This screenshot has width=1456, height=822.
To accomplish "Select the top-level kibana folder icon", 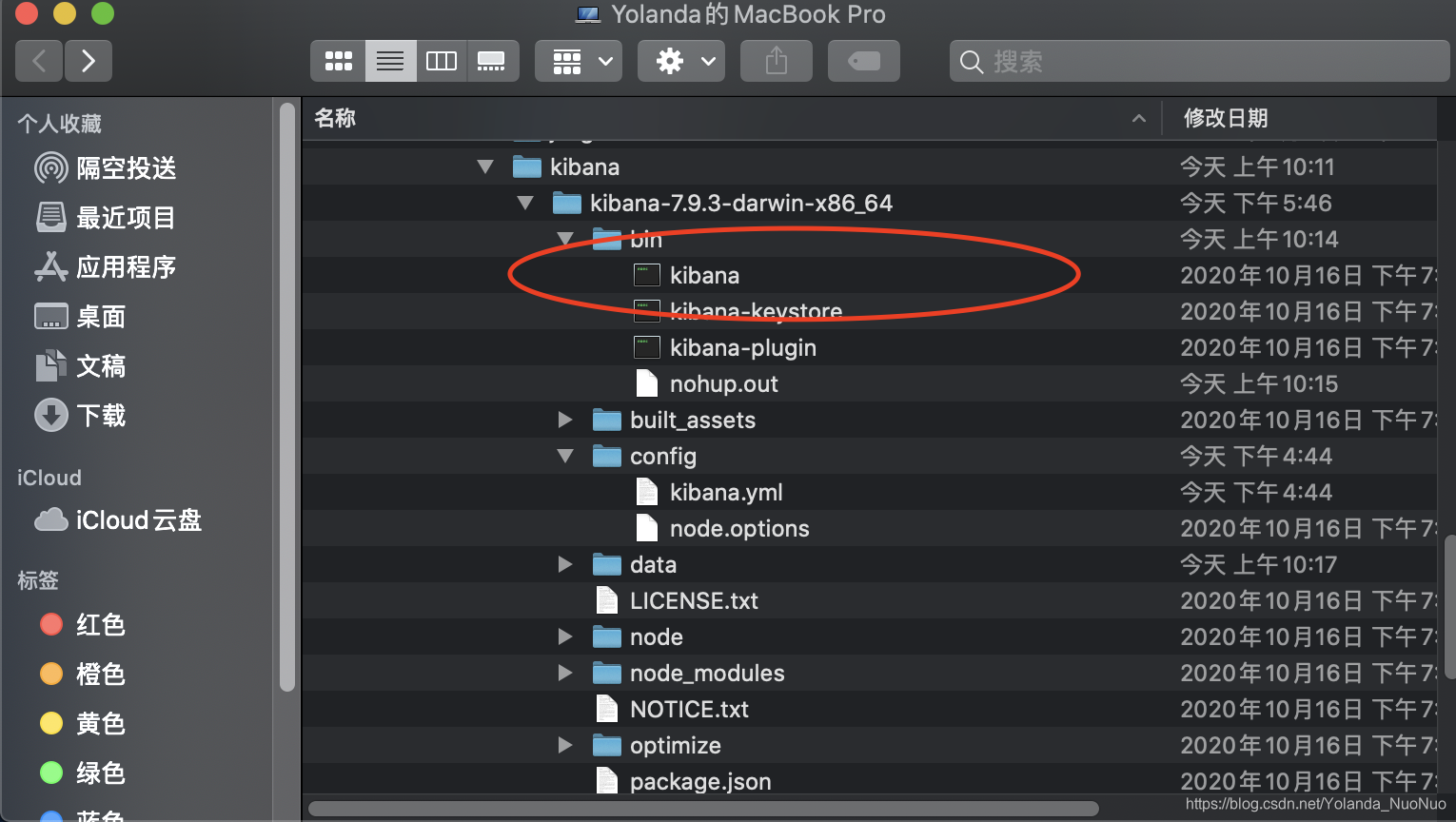I will click(x=527, y=167).
